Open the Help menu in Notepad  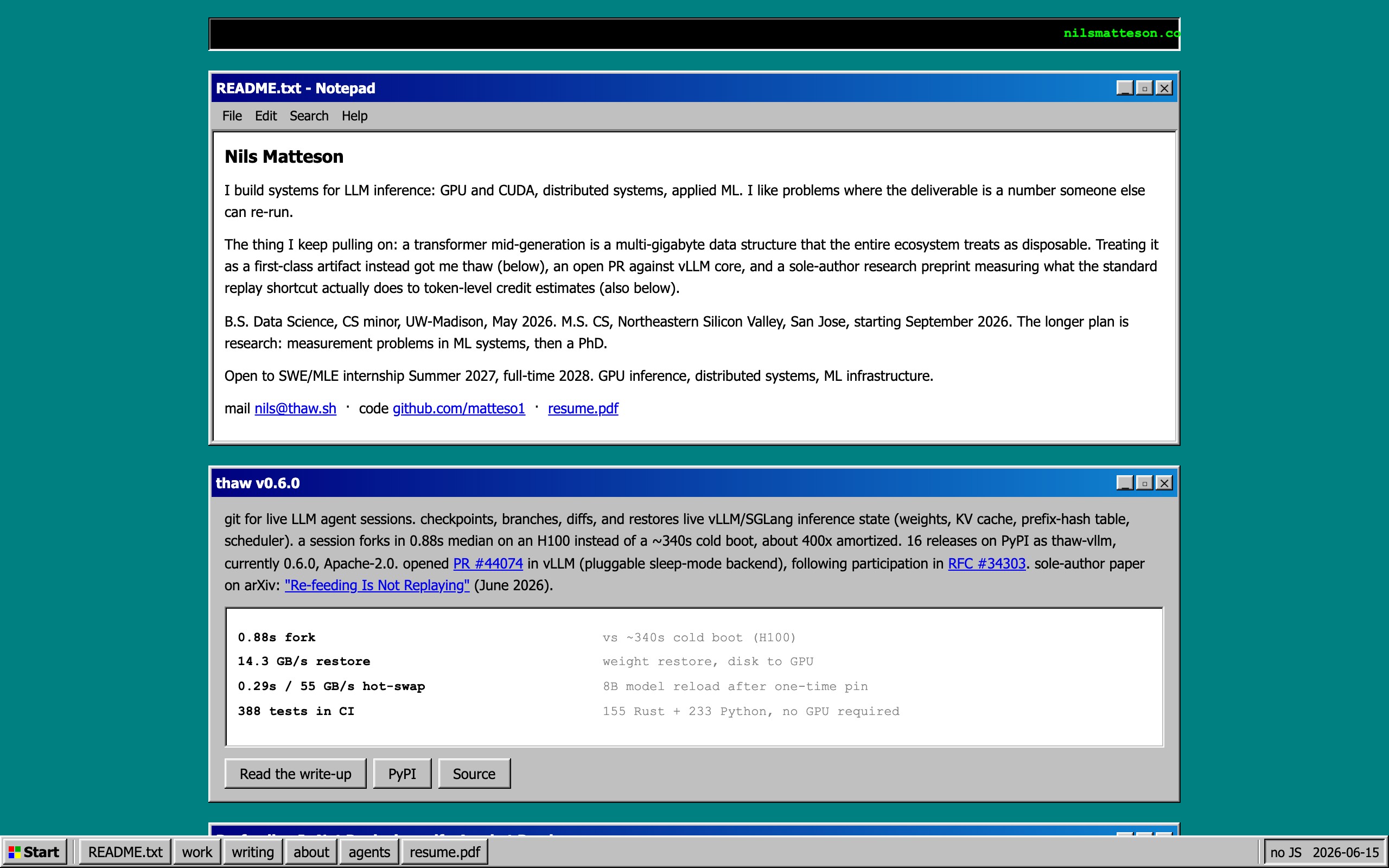pyautogui.click(x=354, y=116)
